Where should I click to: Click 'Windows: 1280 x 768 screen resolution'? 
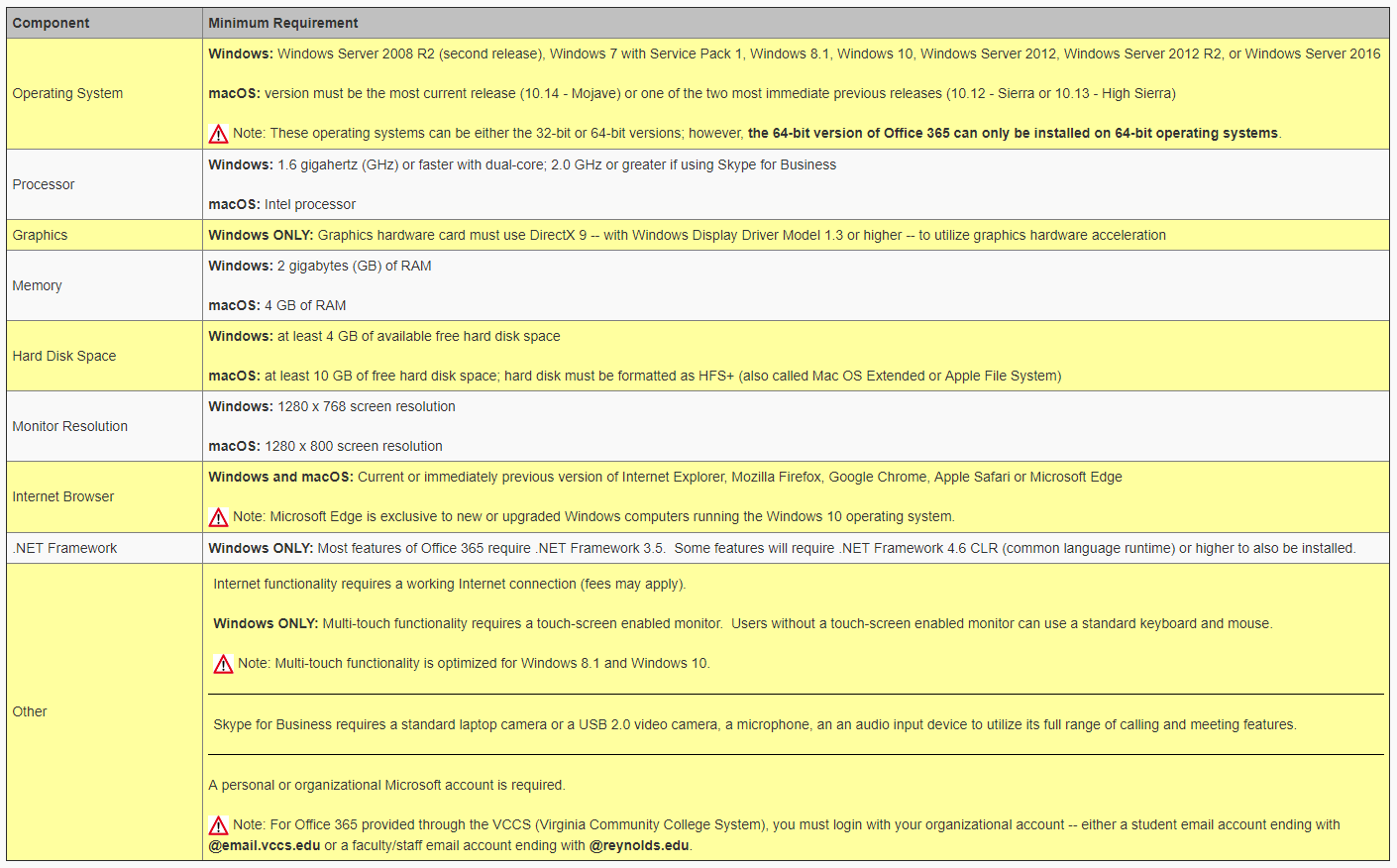(x=331, y=406)
